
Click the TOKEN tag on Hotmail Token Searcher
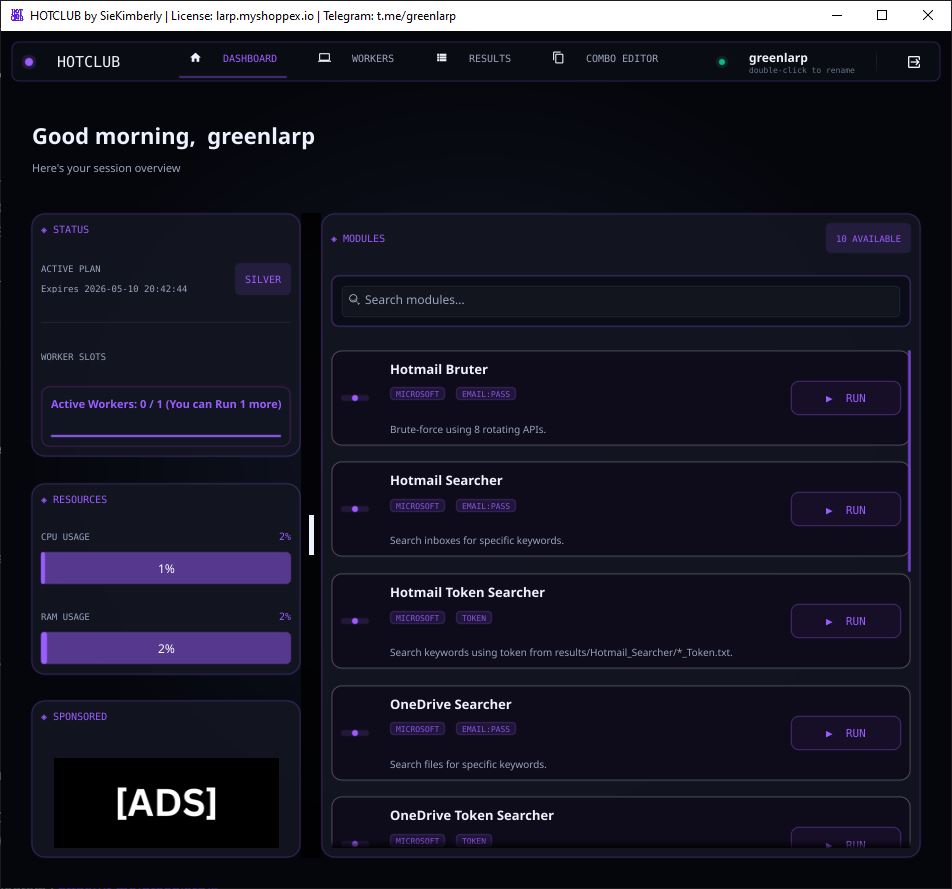tap(474, 618)
